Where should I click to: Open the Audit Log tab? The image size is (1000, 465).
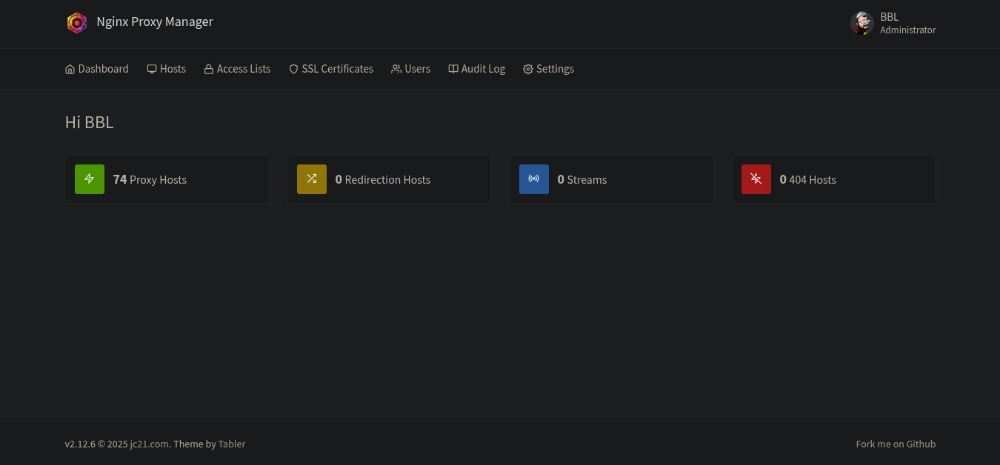[x=477, y=69]
